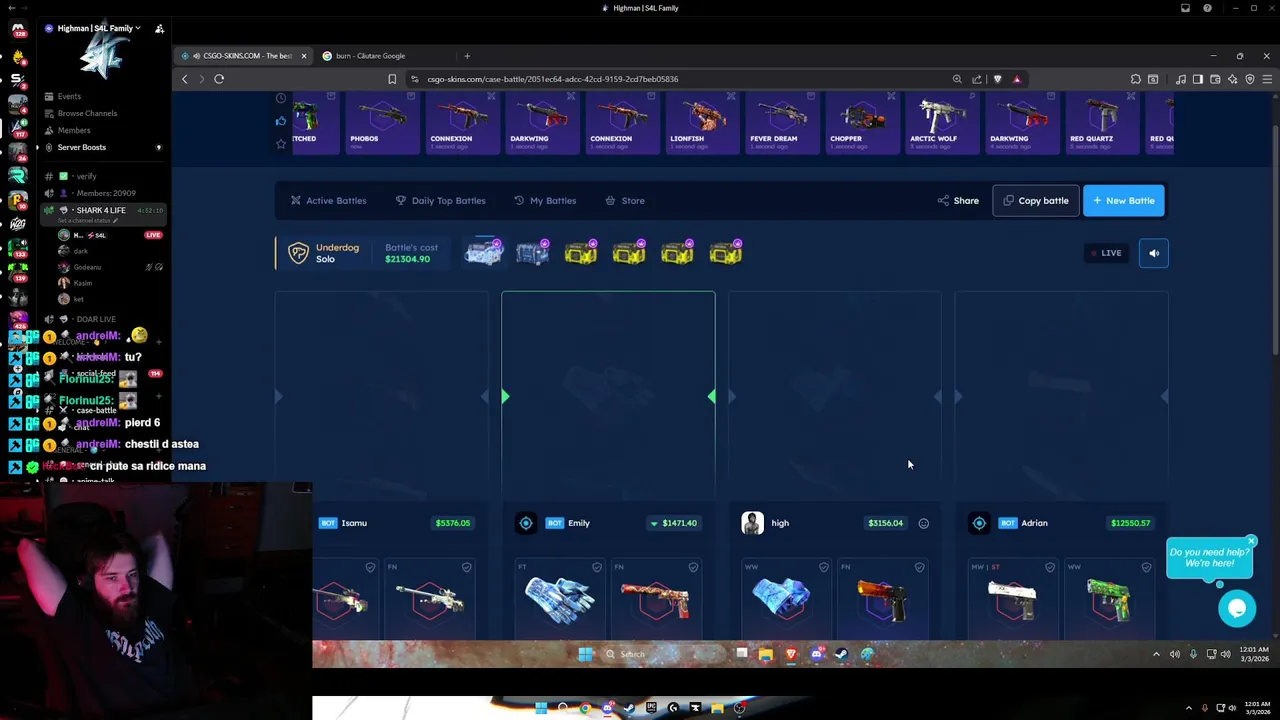Screen dimensions: 1280x720
Task: Open a new browser tab
Action: coord(467,56)
